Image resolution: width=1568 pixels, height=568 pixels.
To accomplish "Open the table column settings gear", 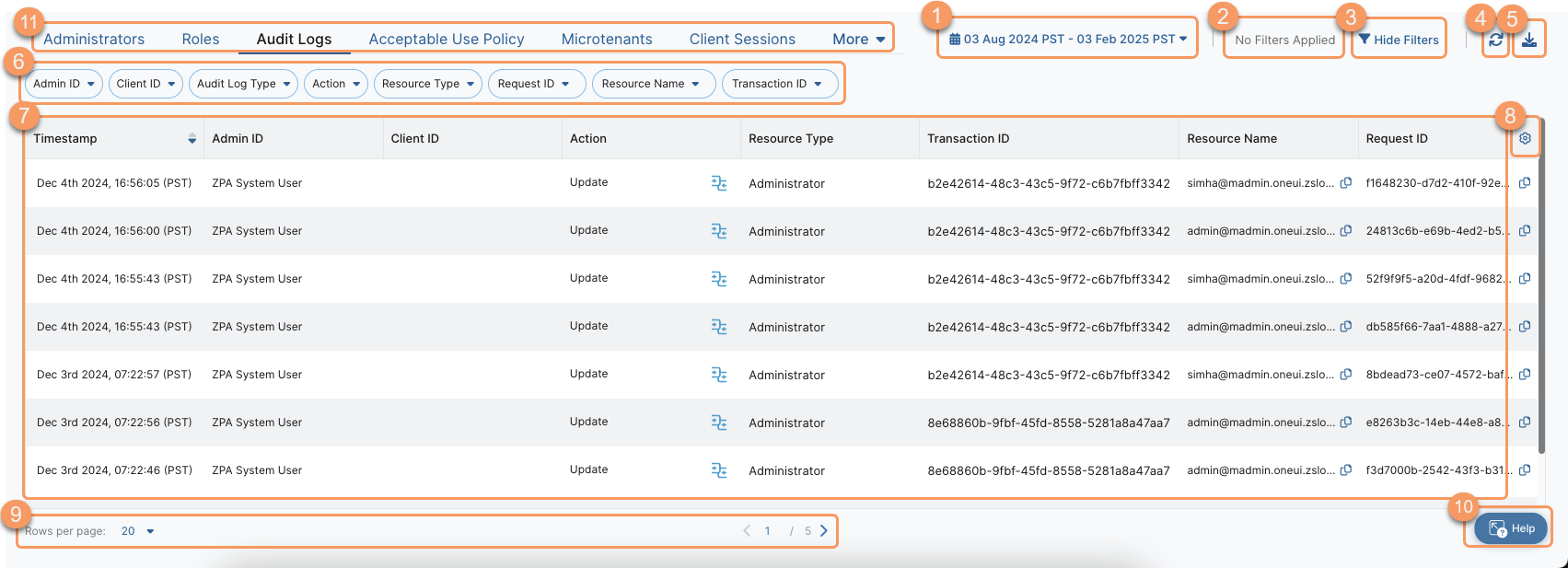I will pos(1525,138).
